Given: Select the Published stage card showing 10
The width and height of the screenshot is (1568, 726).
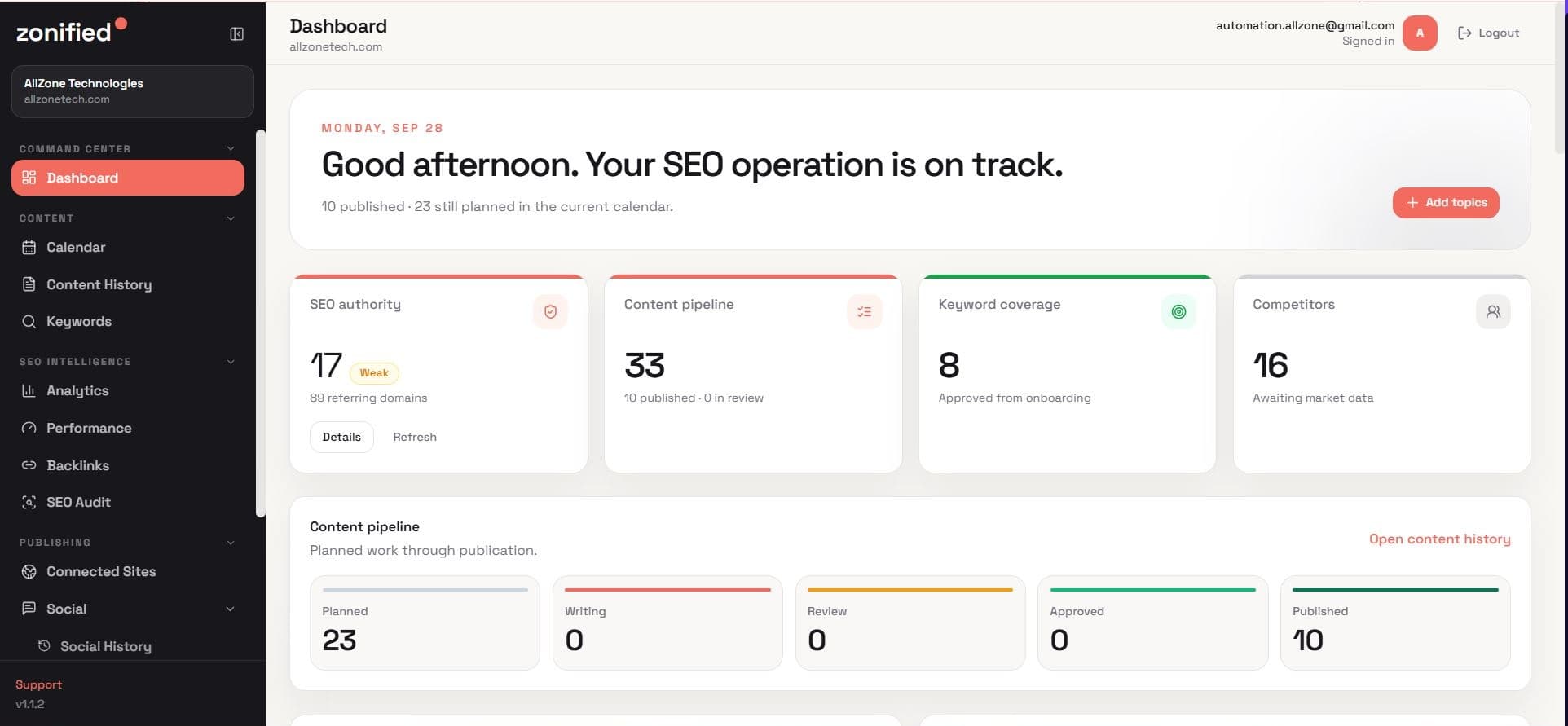Looking at the screenshot, I should [x=1395, y=623].
